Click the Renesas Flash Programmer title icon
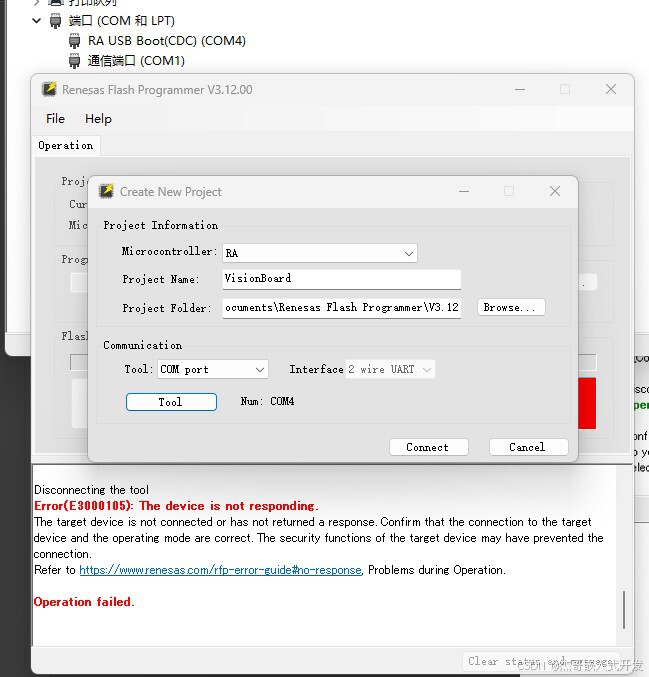The height and width of the screenshot is (677, 649). click(49, 89)
